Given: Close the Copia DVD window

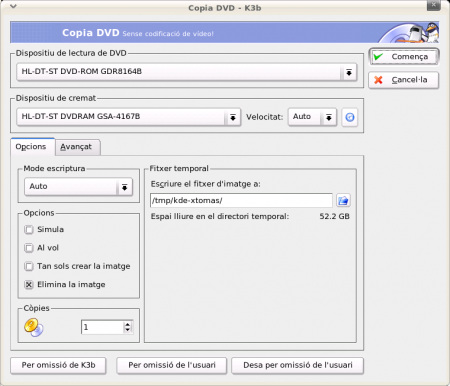Looking at the screenshot, I should (433, 5).
